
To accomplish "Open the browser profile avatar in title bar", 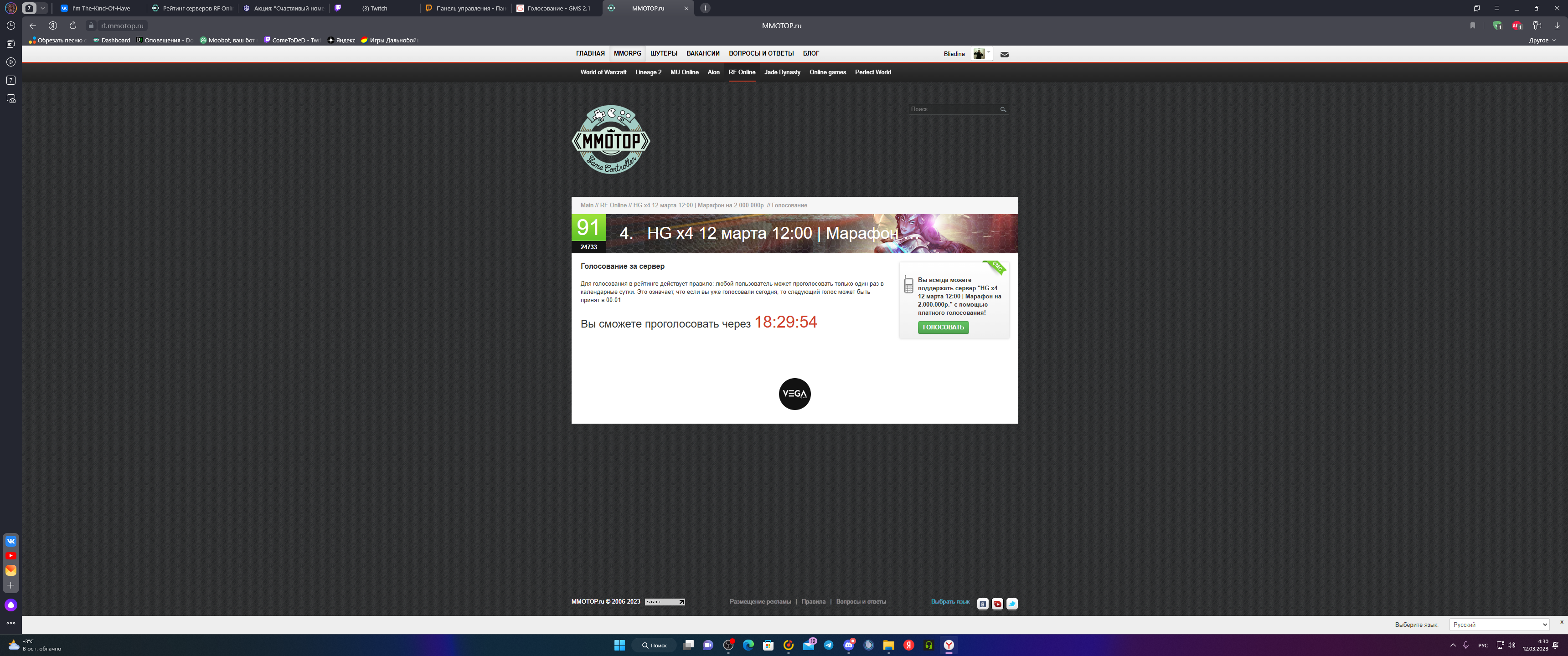I will [10, 8].
